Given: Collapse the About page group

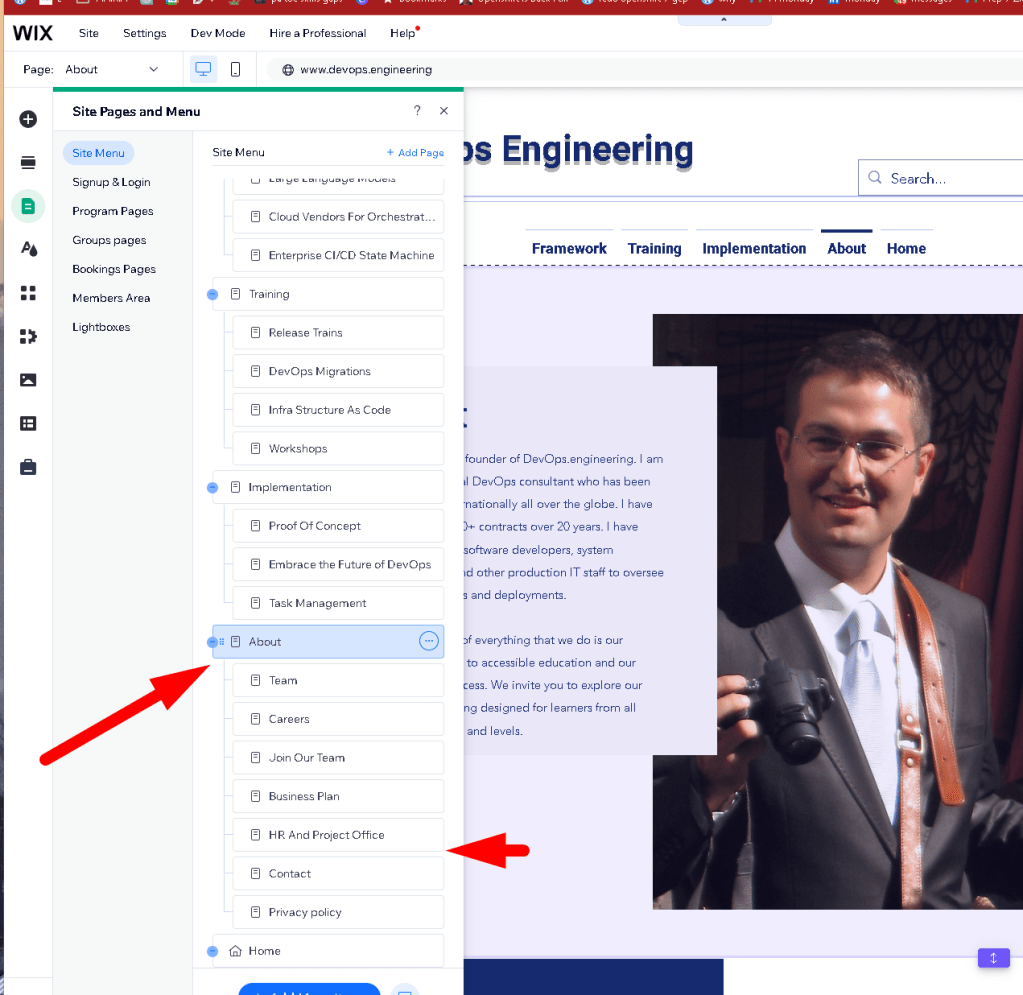Looking at the screenshot, I should click(212, 643).
